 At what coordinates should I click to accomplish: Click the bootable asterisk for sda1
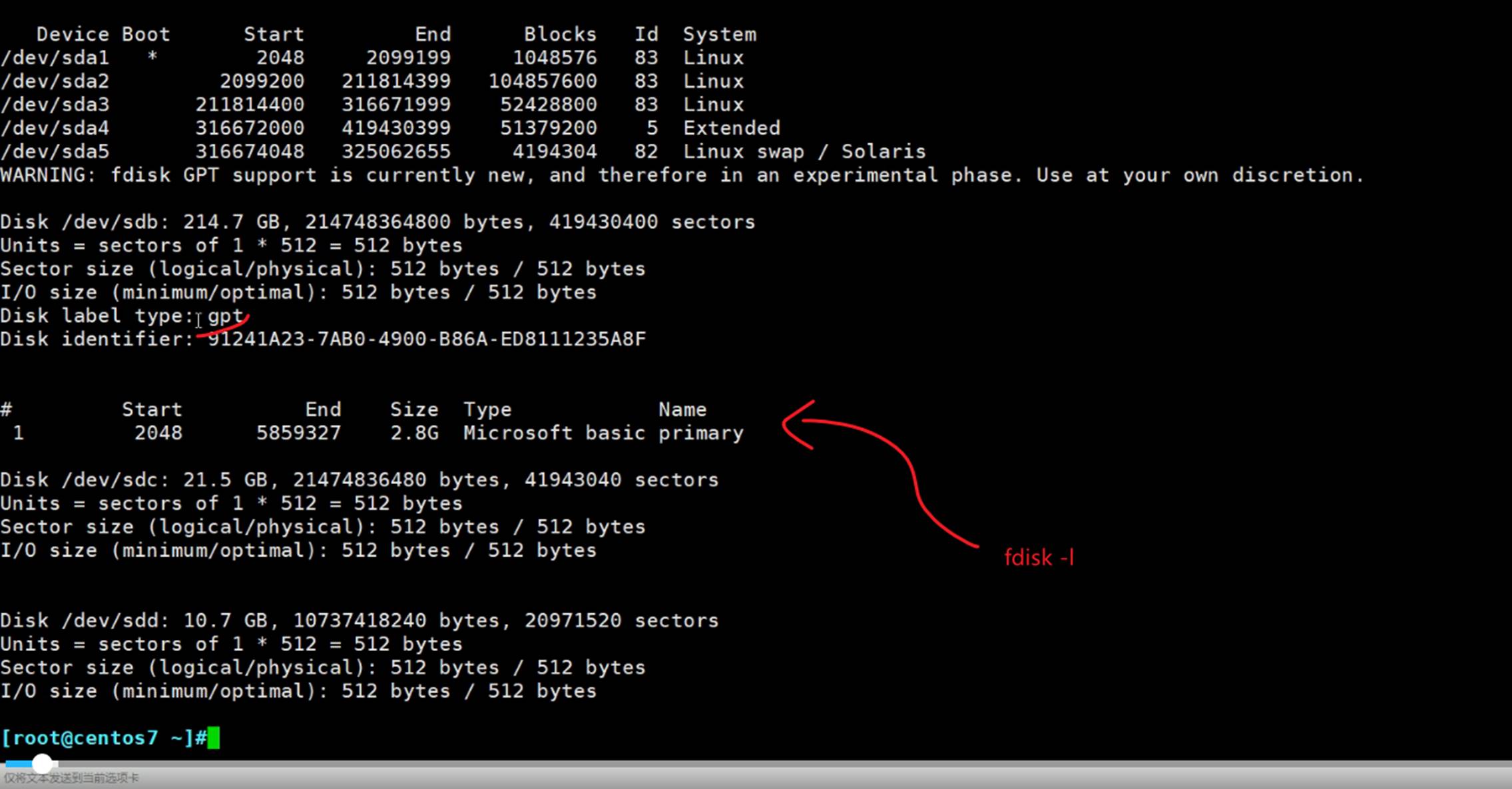tap(152, 58)
